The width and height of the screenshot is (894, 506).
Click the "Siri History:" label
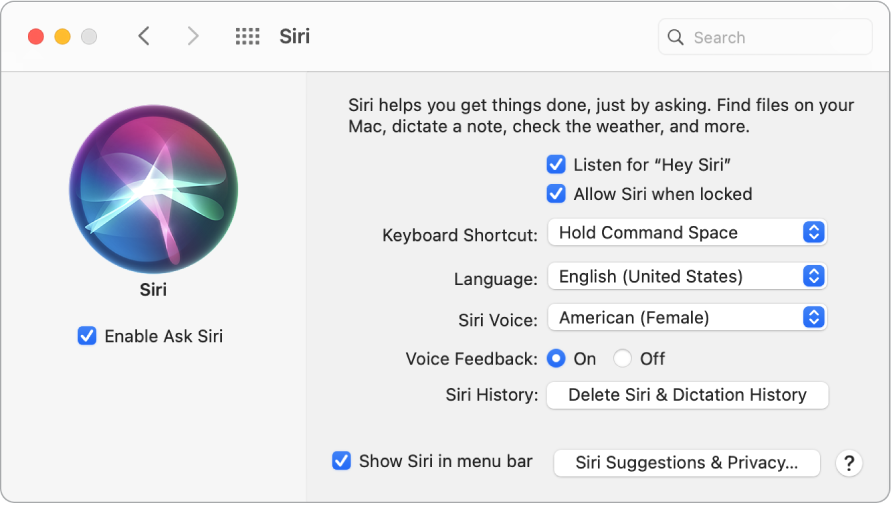point(491,395)
